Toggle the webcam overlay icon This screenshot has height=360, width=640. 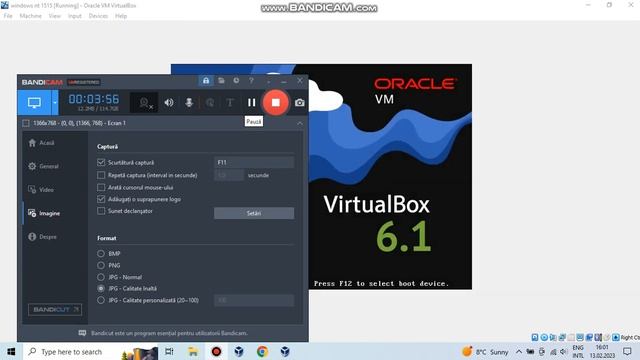coord(144,103)
